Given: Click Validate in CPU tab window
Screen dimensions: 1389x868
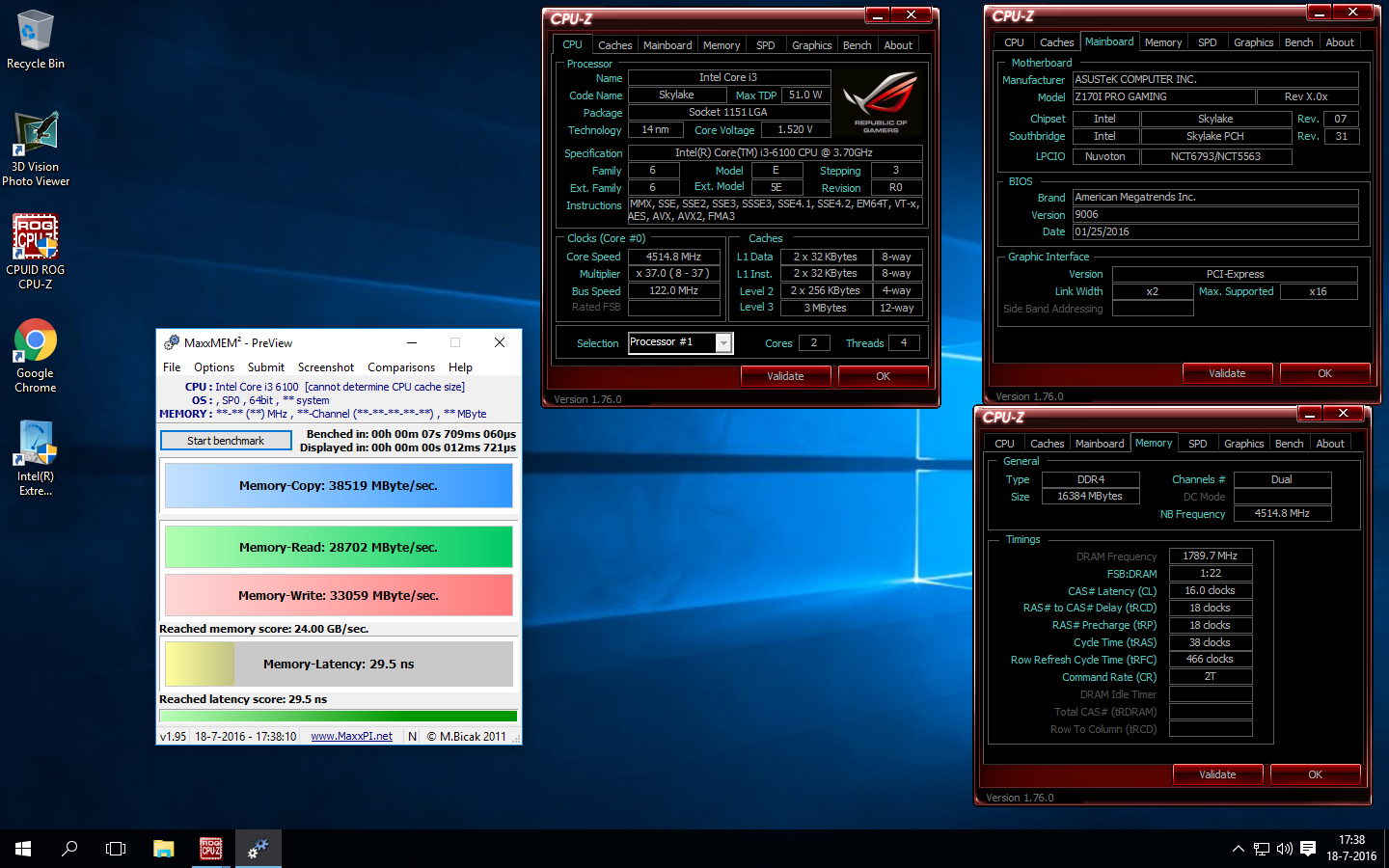Looking at the screenshot, I should pos(785,376).
